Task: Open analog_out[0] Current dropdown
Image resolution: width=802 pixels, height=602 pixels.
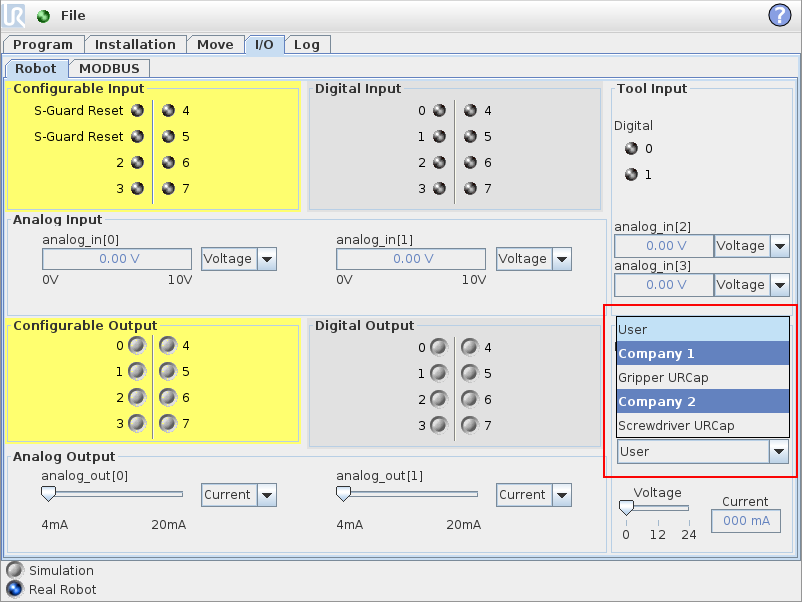Action: coord(239,495)
